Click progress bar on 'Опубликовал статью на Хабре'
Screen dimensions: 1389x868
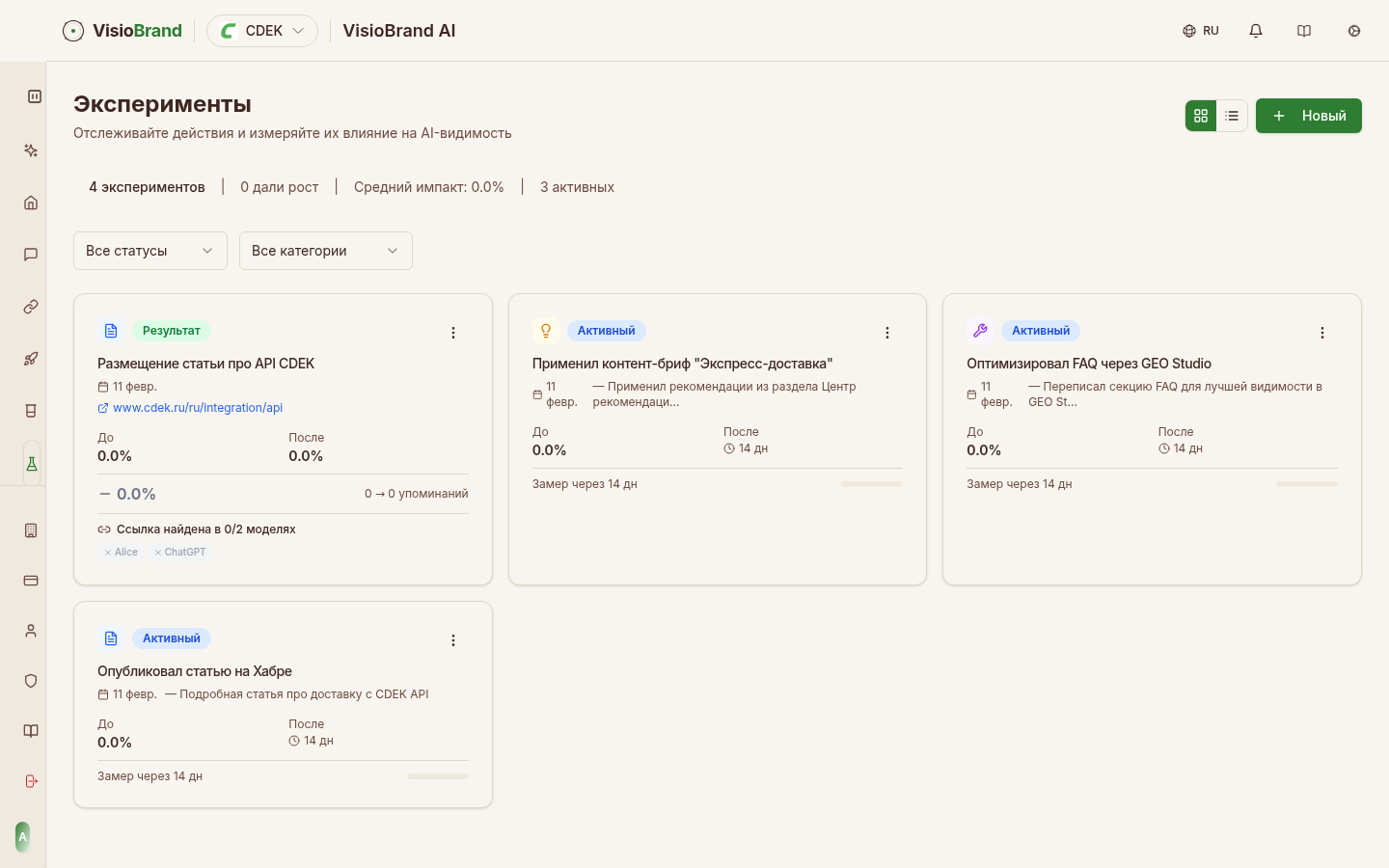coord(437,776)
